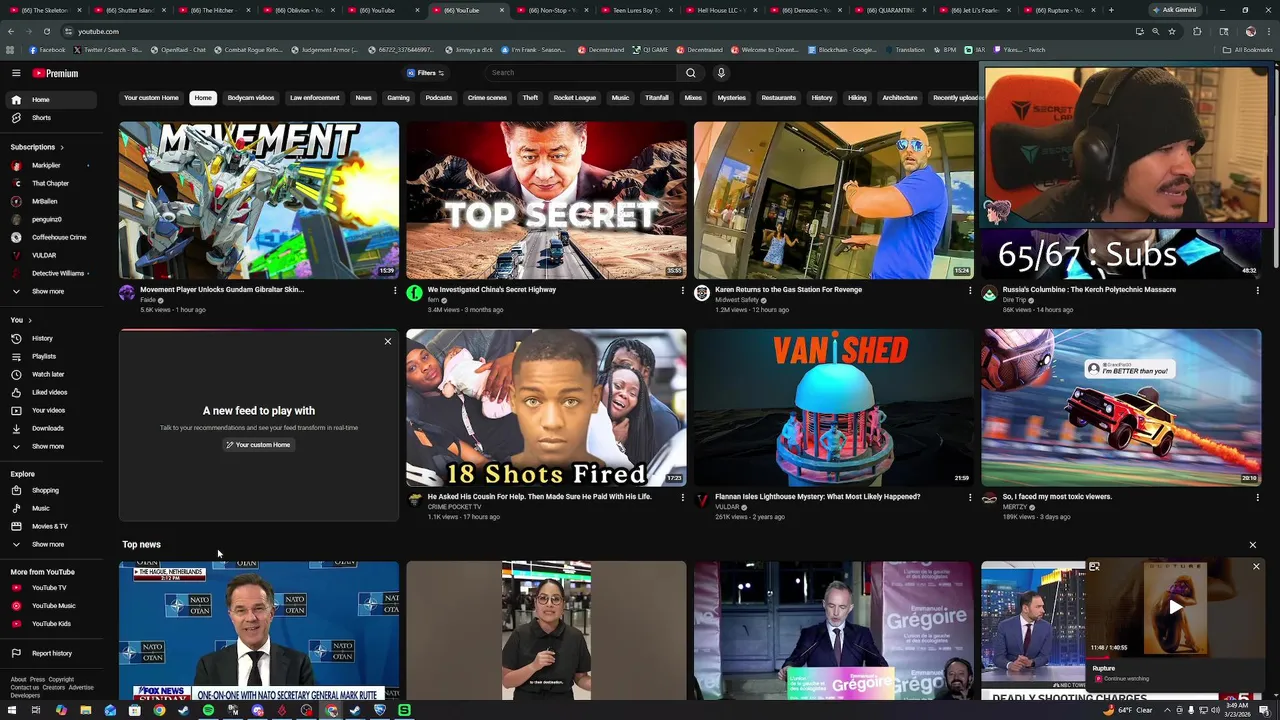Play the TOP SECRET China highway thumbnail
Image resolution: width=1280 pixels, height=720 pixels.
coord(546,200)
